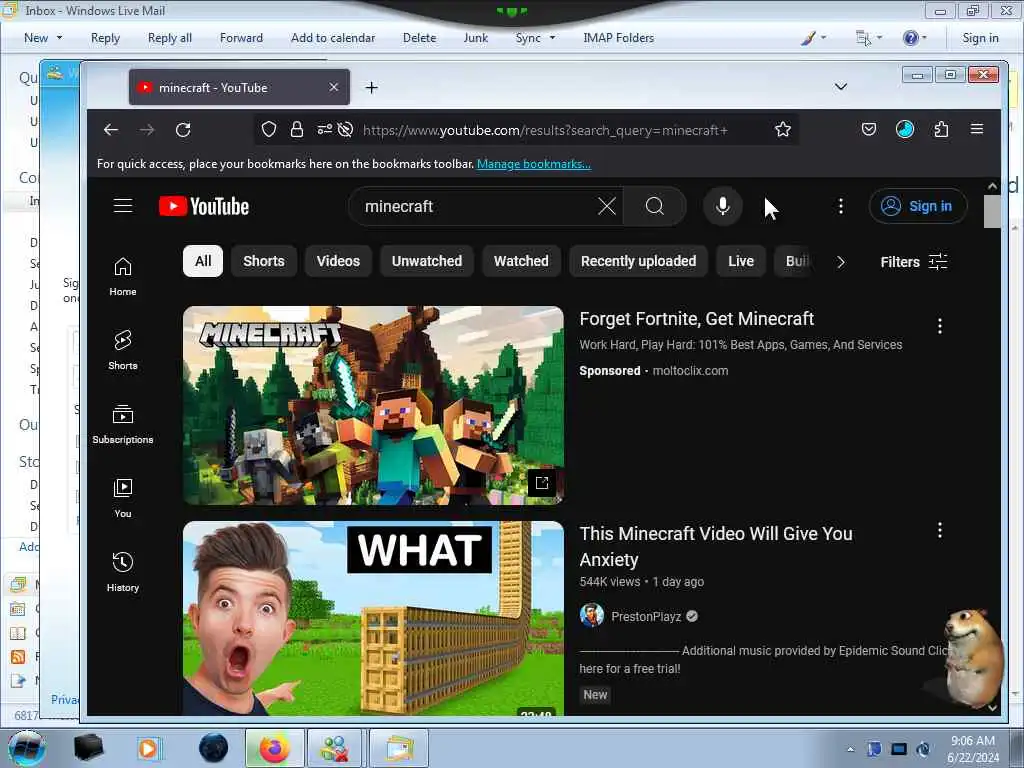The image size is (1024, 768).
Task: Open a new Firefox tab
Action: coord(372,88)
